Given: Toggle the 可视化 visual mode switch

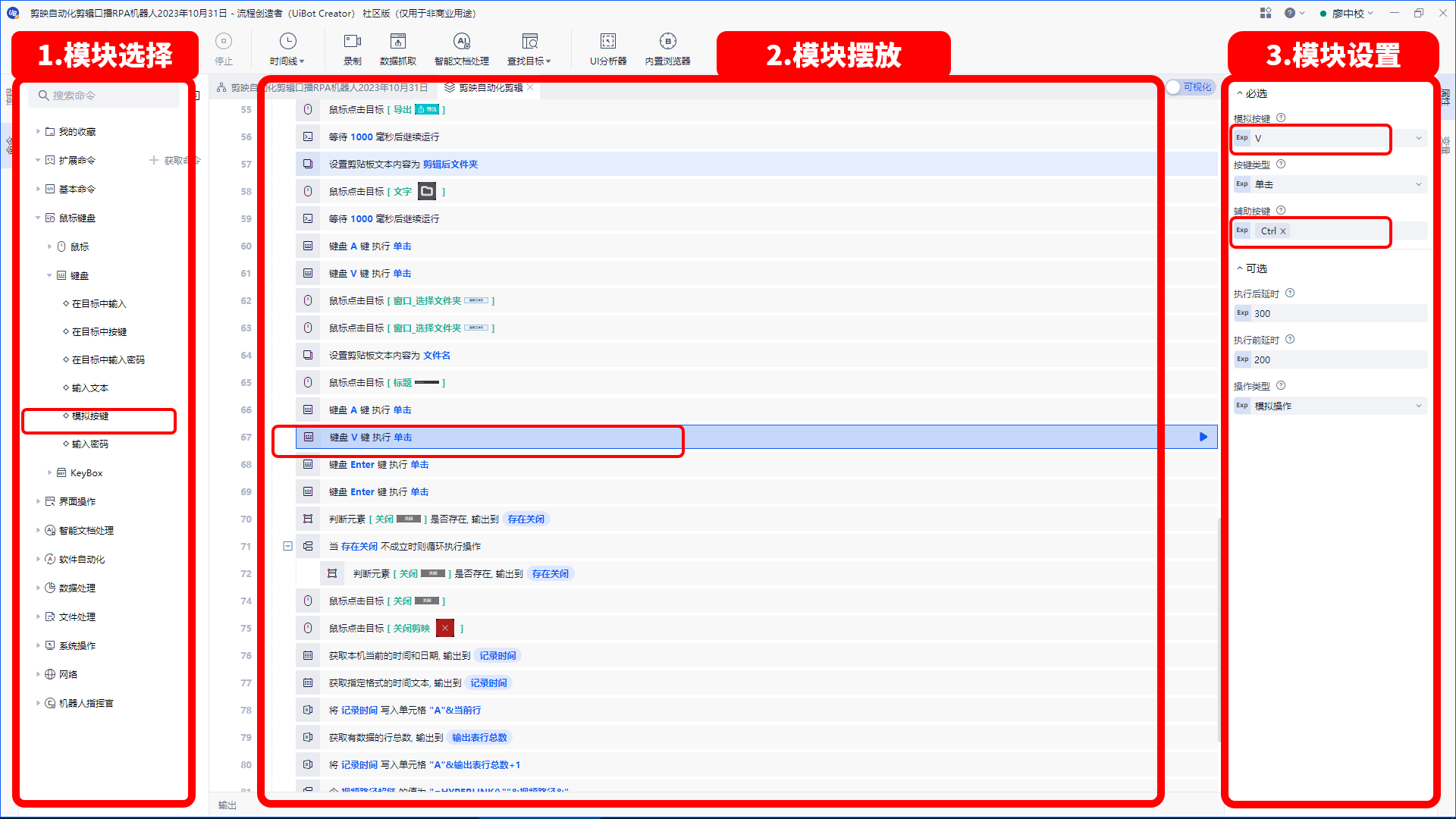Looking at the screenshot, I should click(x=1189, y=87).
